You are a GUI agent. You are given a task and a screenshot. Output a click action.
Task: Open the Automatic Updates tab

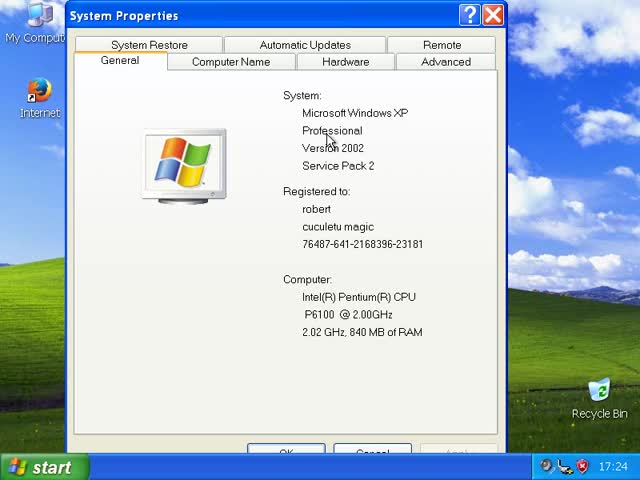(x=305, y=45)
